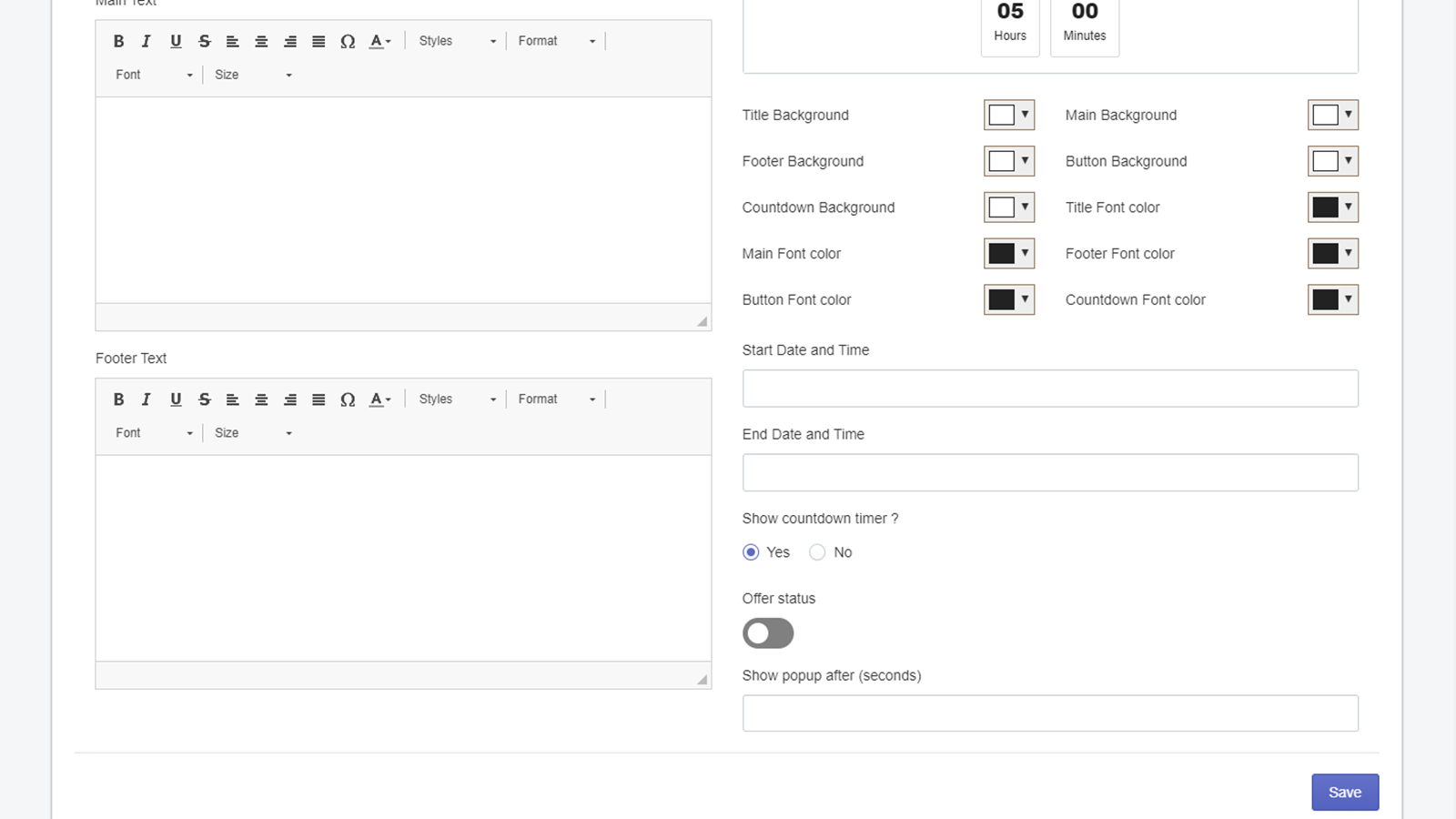Toggle the Offer status switch
1456x819 pixels.
[x=768, y=633]
